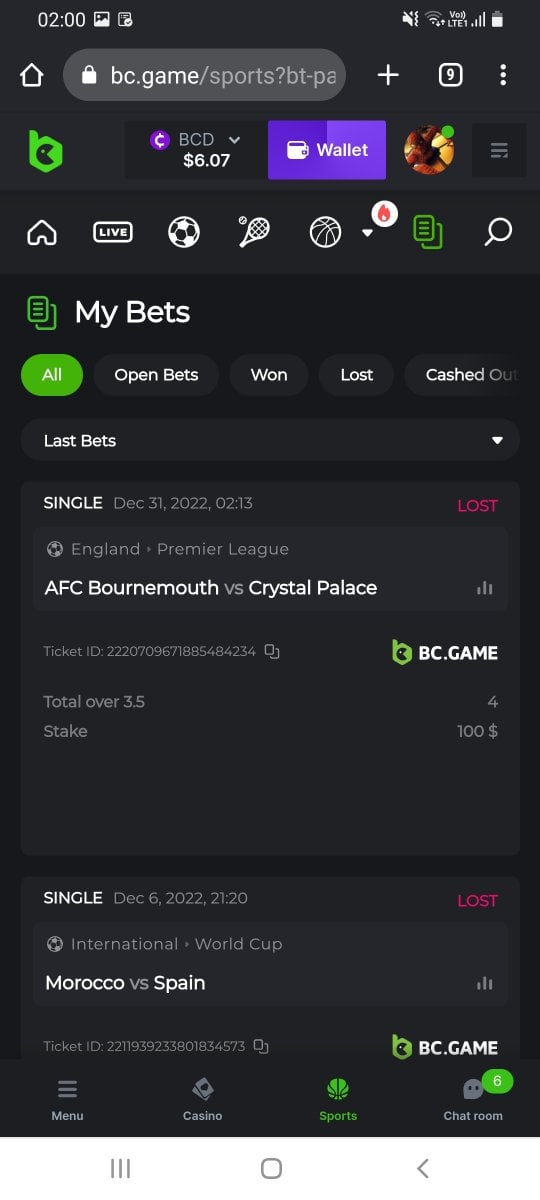Select the tennis racket sports icon
The image size is (540, 1200).
254,232
